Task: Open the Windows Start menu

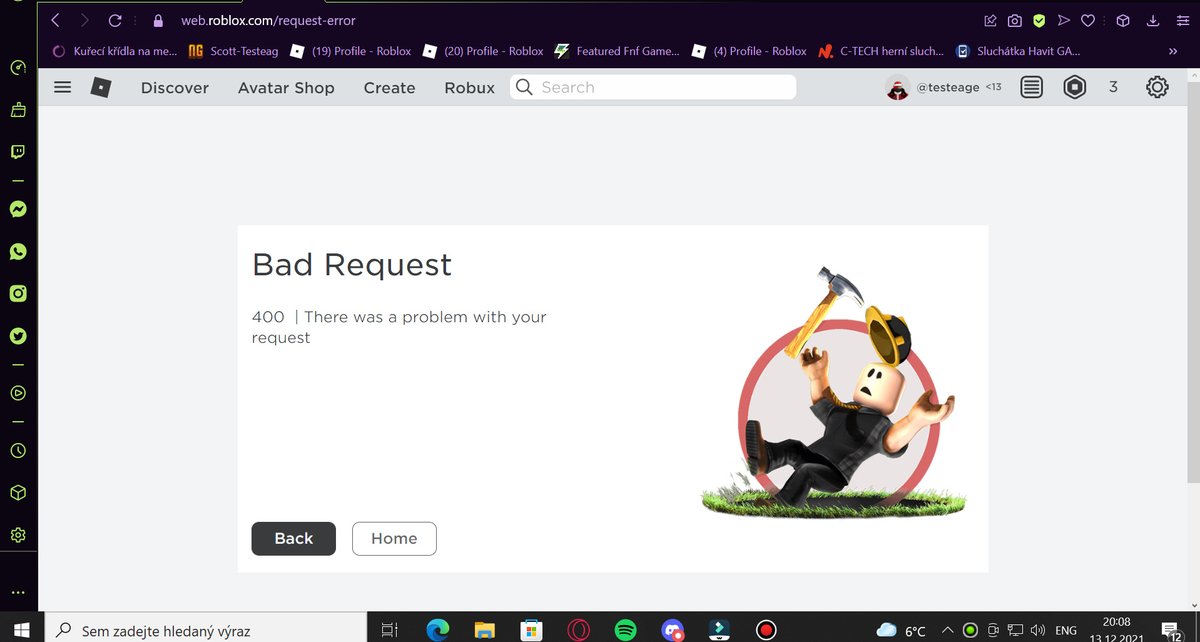Action: pos(22,630)
